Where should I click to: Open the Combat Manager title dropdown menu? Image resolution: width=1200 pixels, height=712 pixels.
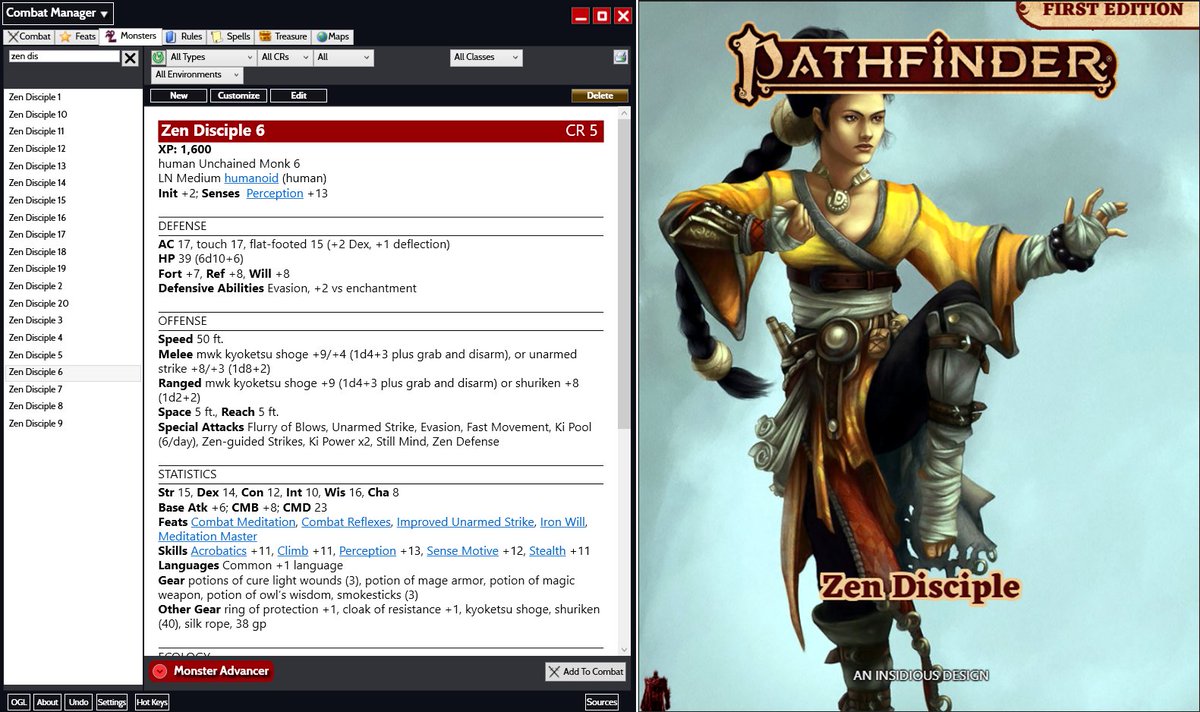pyautogui.click(x=58, y=13)
